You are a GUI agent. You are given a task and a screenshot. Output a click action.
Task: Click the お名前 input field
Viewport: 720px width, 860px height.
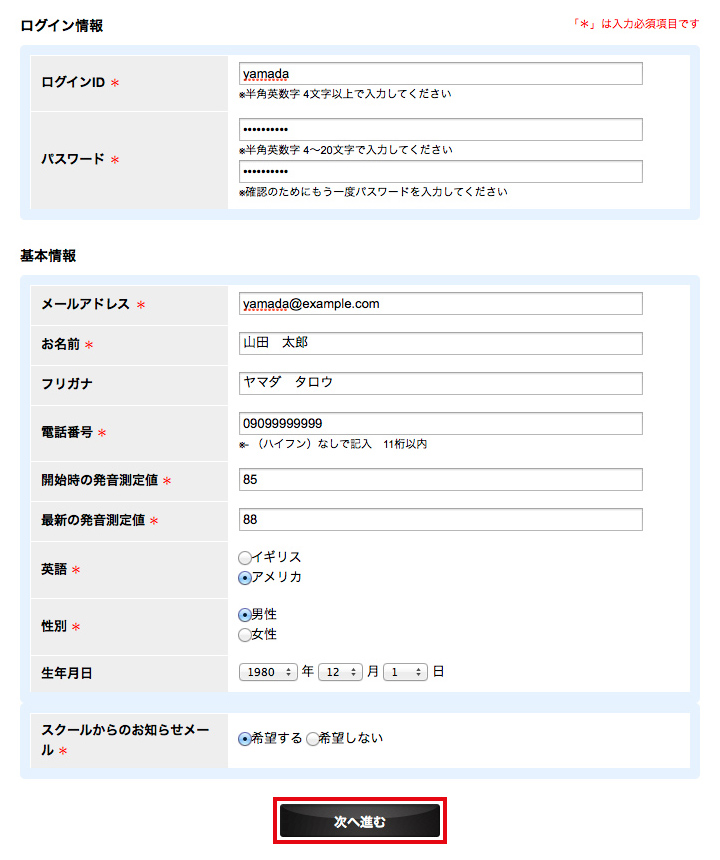(440, 344)
